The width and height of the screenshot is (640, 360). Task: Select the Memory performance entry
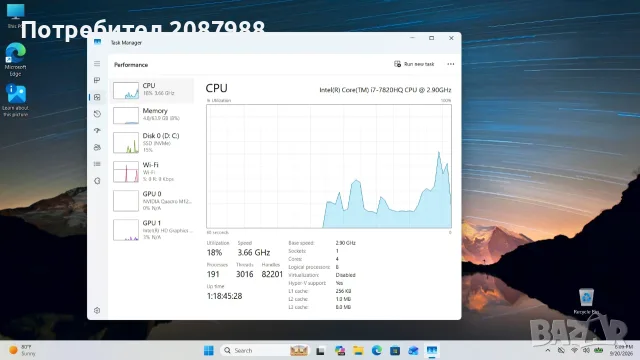click(152, 115)
